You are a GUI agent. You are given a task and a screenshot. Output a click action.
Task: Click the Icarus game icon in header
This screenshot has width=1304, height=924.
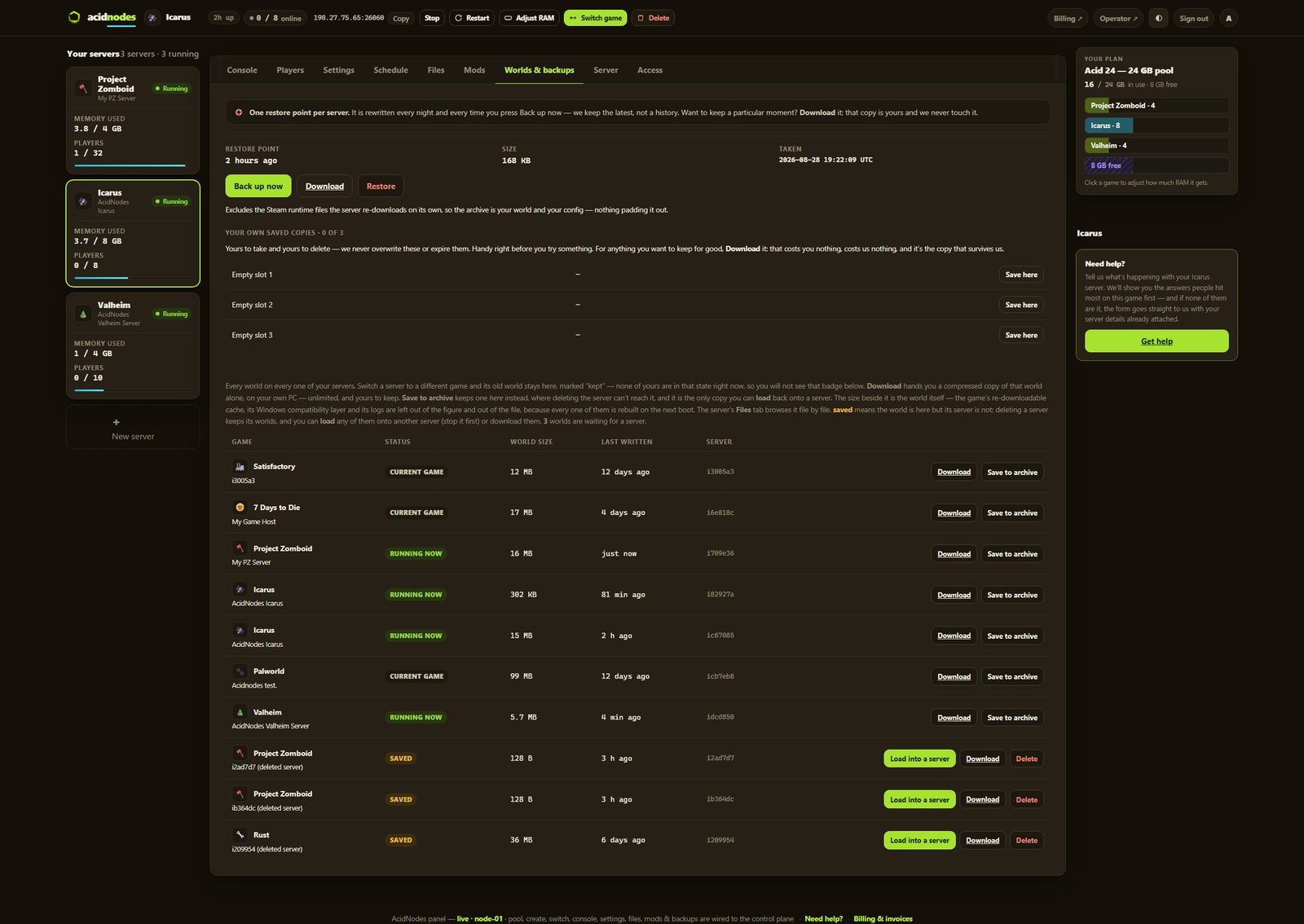click(x=152, y=18)
